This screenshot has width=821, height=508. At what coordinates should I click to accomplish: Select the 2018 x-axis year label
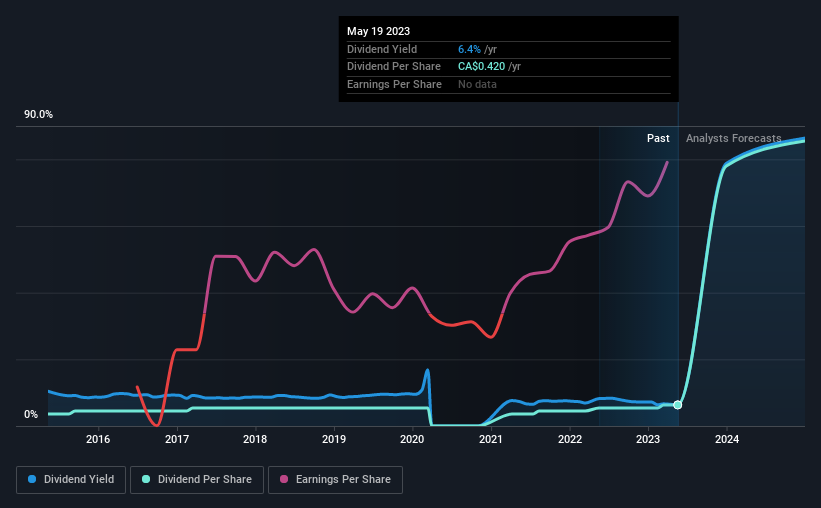coord(255,439)
